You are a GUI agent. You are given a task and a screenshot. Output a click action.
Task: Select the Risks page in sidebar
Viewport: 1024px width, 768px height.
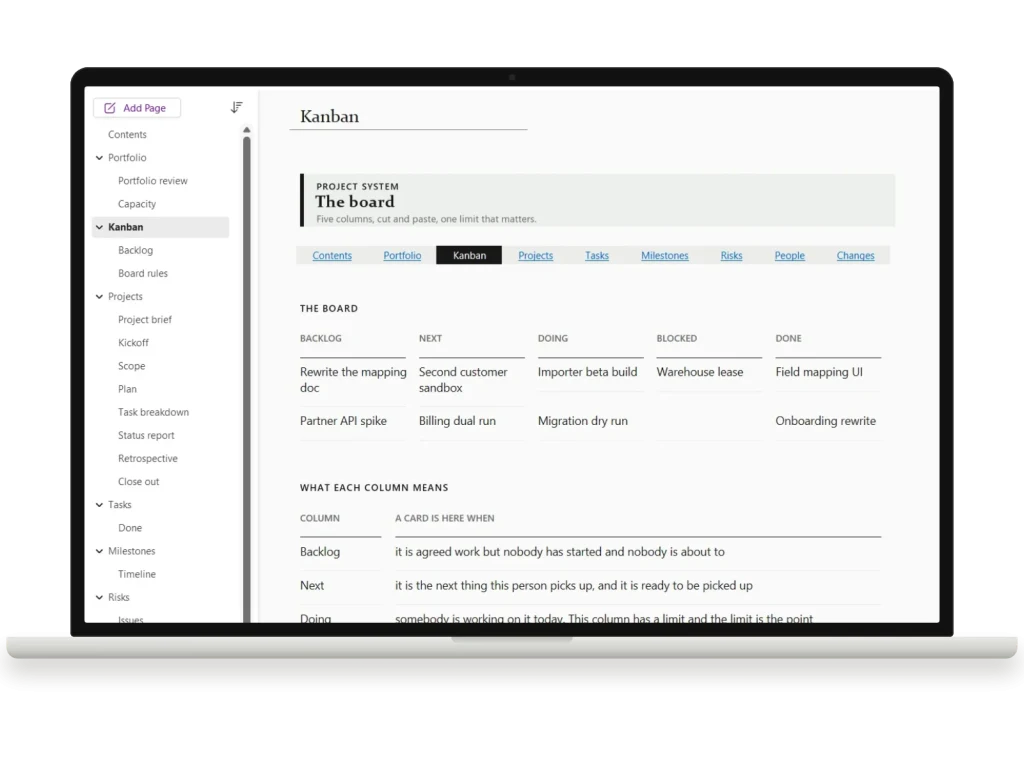(x=119, y=598)
